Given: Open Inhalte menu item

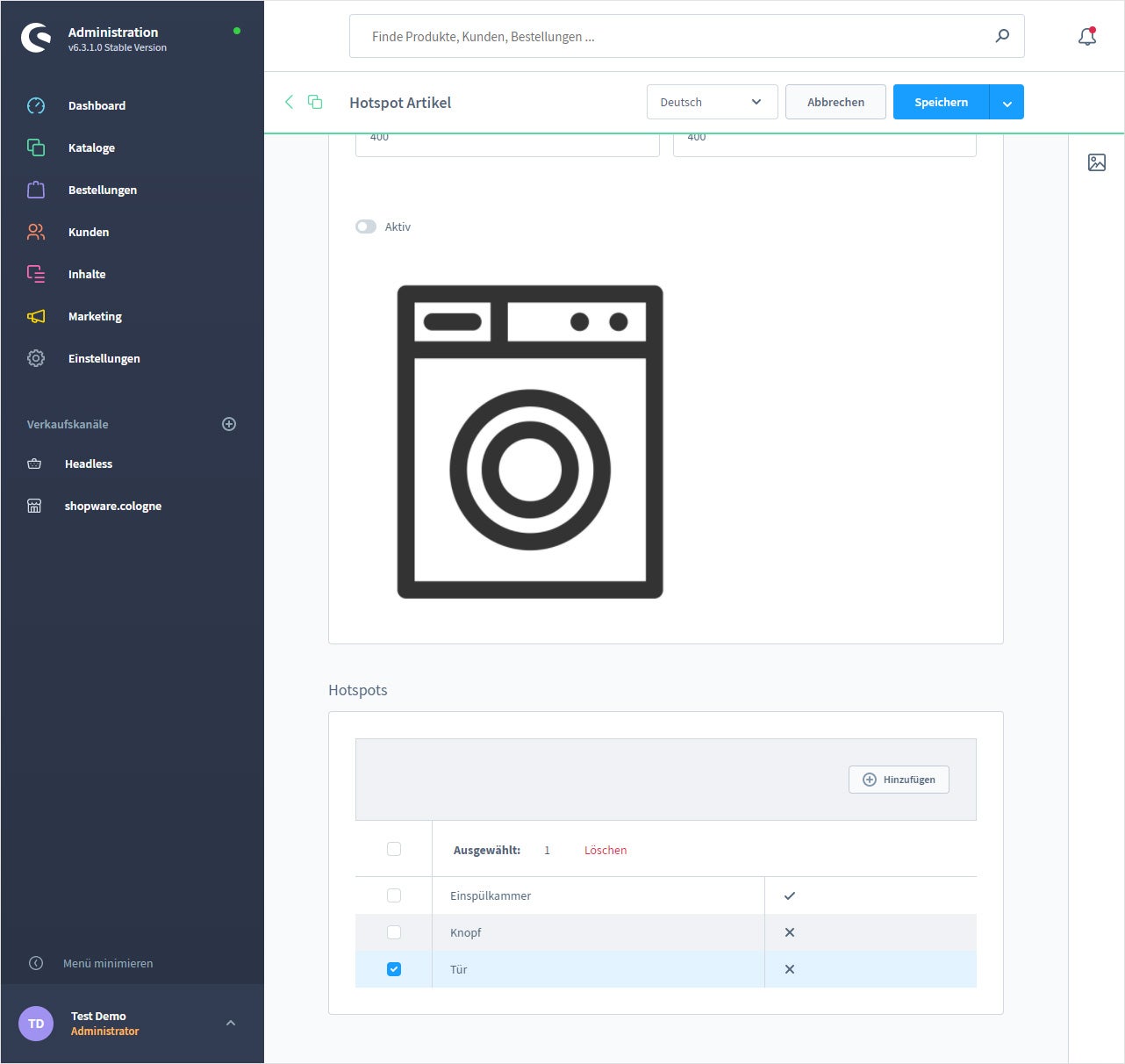Looking at the screenshot, I should point(87,274).
